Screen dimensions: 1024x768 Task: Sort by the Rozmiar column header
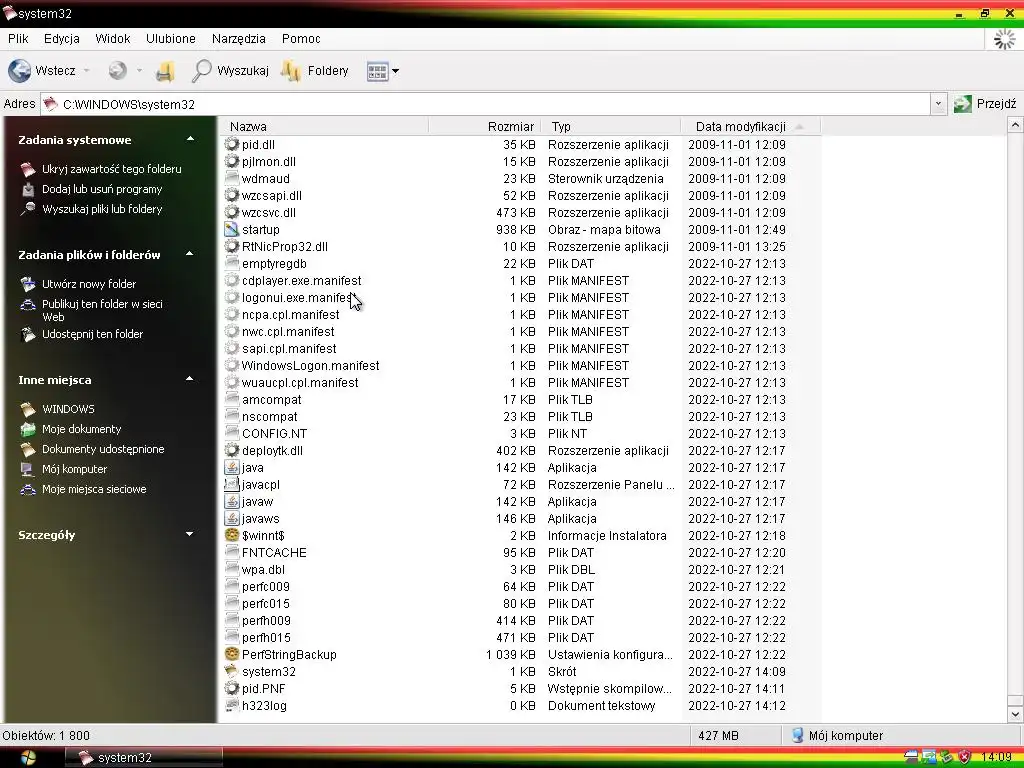(485, 127)
